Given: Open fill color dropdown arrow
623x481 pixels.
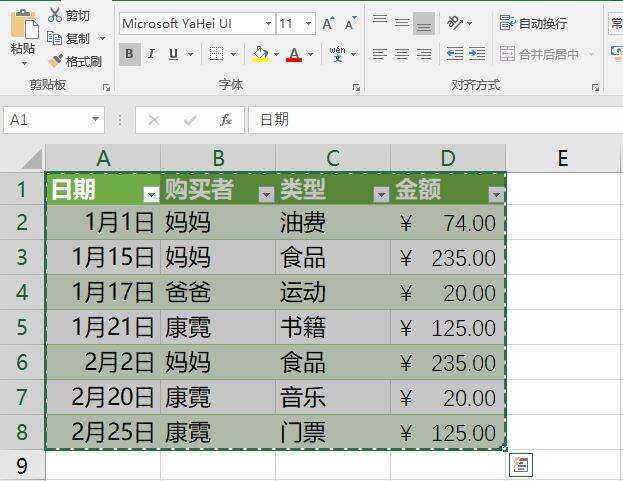Looking at the screenshot, I should click(x=277, y=54).
